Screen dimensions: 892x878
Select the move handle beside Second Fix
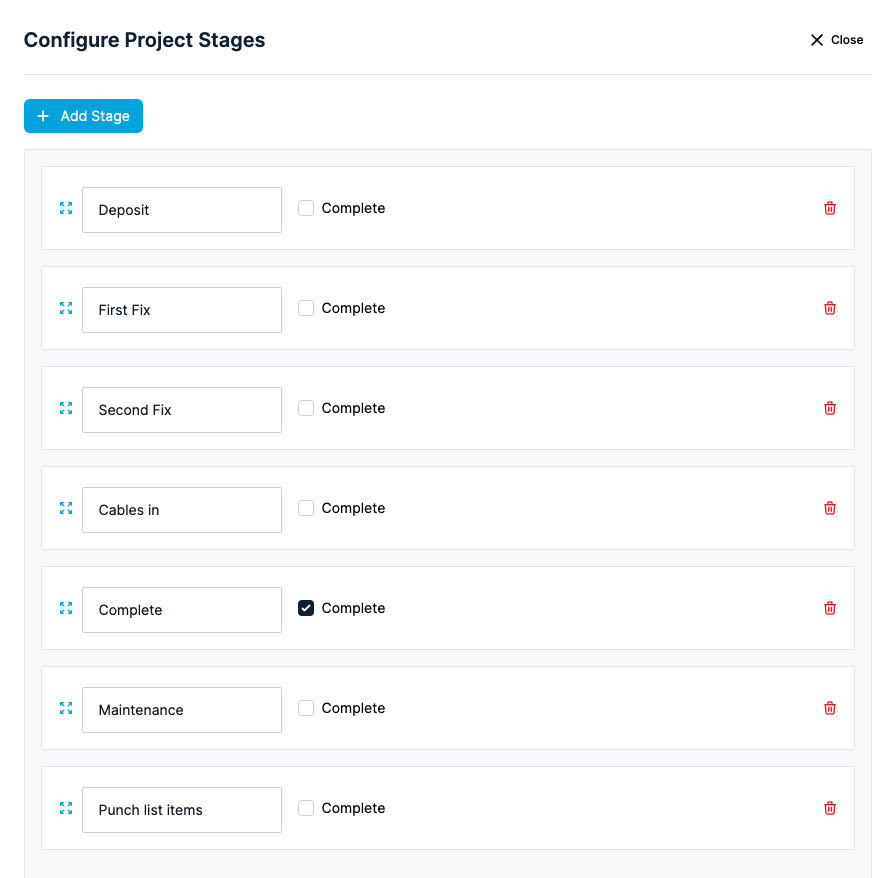[x=66, y=408]
